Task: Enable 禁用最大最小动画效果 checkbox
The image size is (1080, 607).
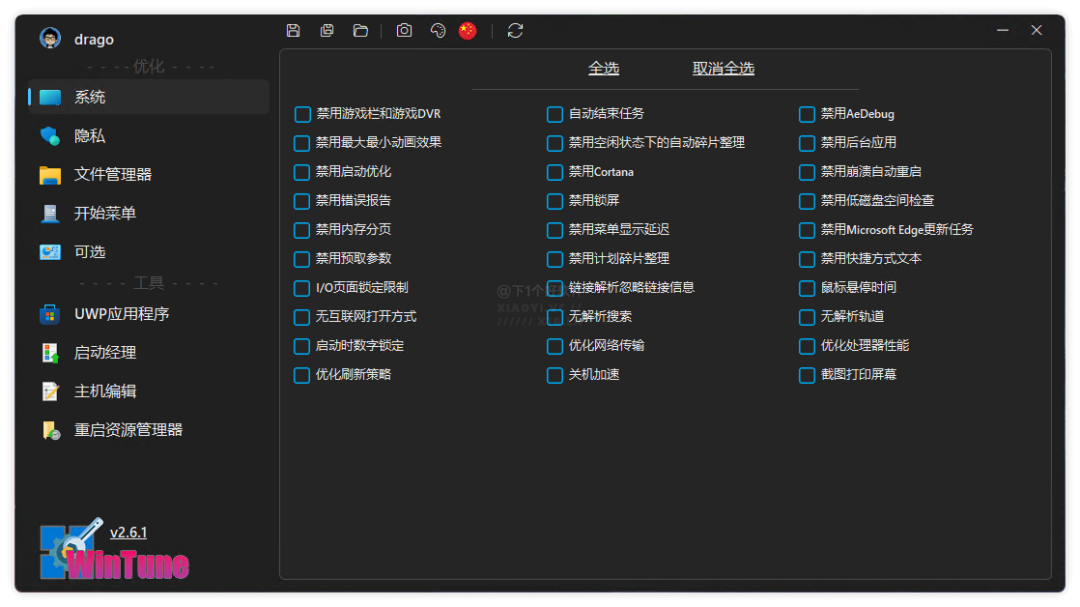Action: pos(302,143)
